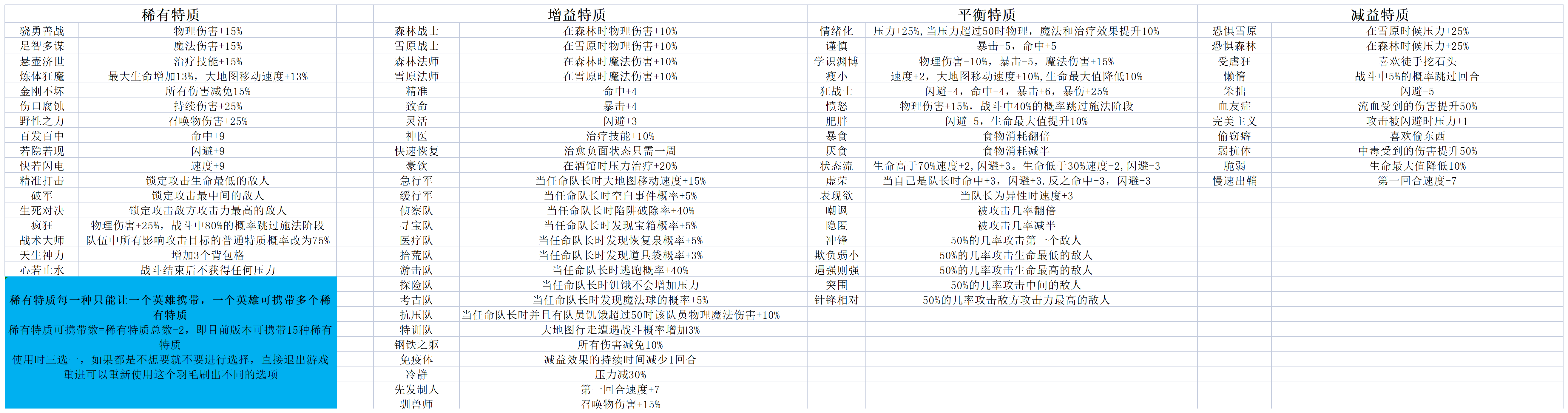Select the cell 当任命队长时饥饿不会增加压力
This screenshot has height=413, width=1568.
click(x=620, y=285)
